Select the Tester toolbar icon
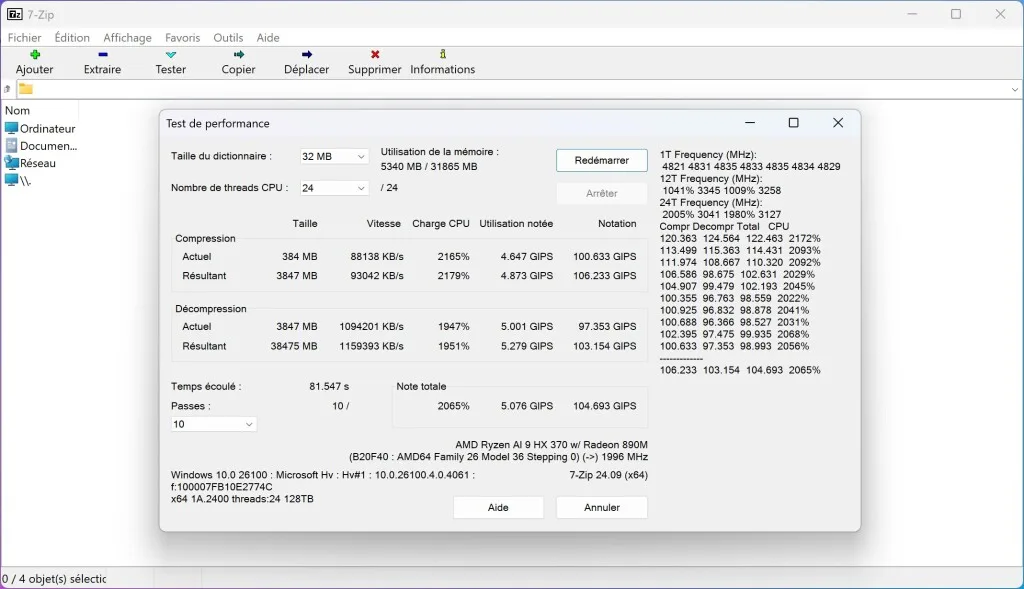This screenshot has width=1024, height=589. 171,55
